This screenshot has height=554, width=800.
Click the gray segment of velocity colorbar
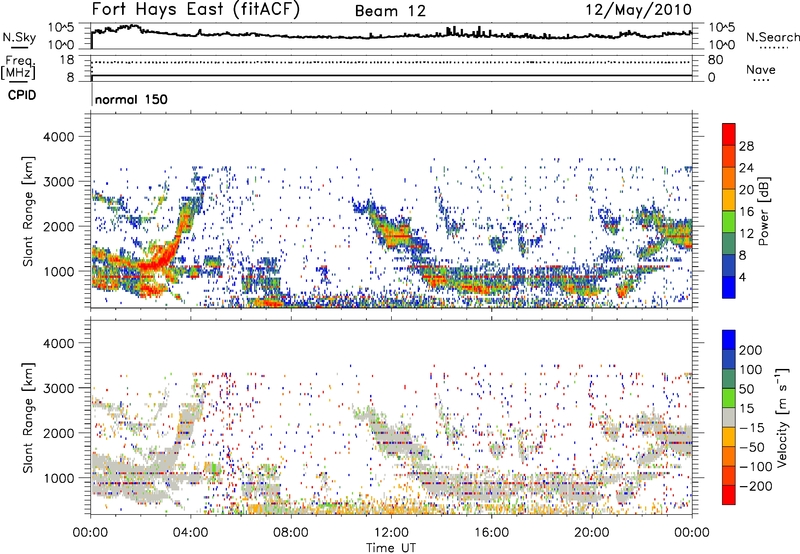729,417
